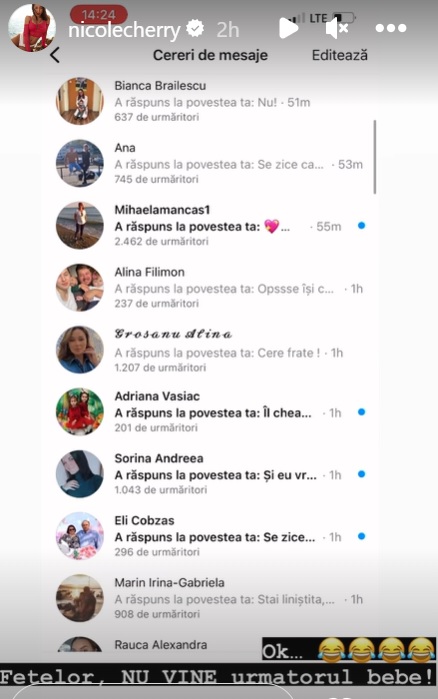438x699 pixels.
Task: Click Sorina Andreea's unread blue dot
Action: (x=361, y=474)
